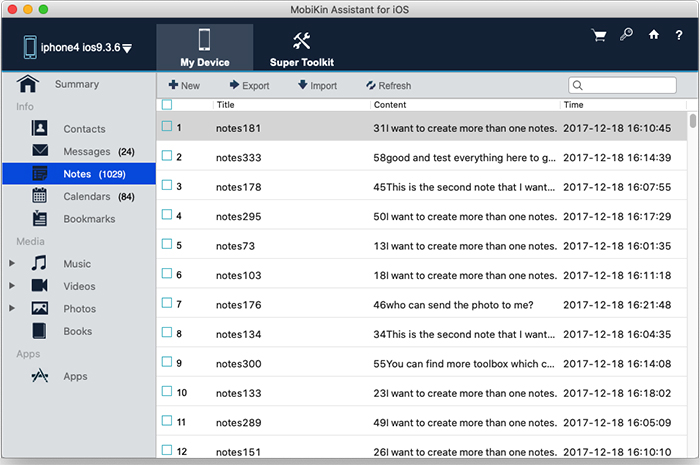Click the Export arrow icon
Screen dimensions: 700x465
pos(234,84)
